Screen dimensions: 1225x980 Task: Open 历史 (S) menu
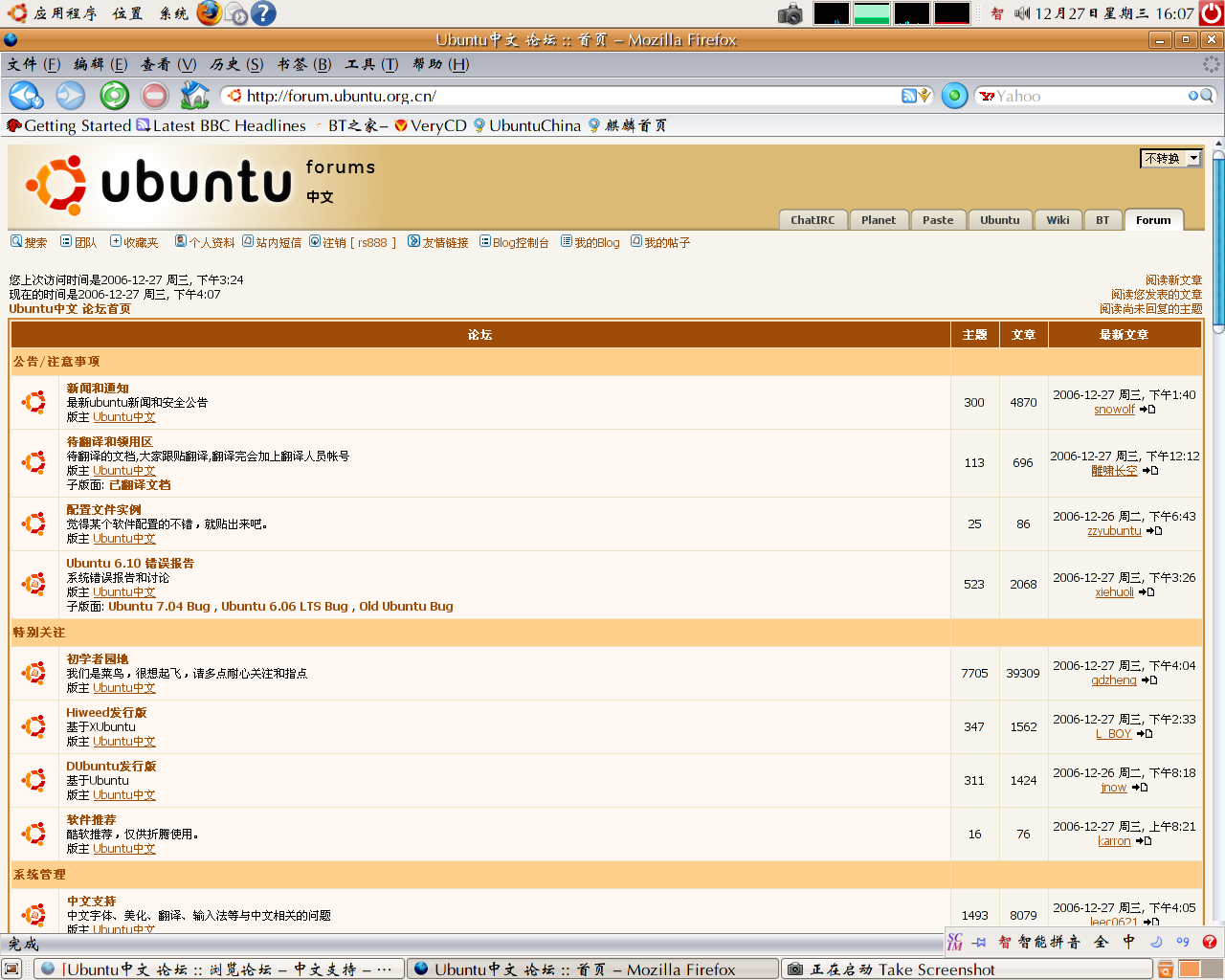coord(236,64)
